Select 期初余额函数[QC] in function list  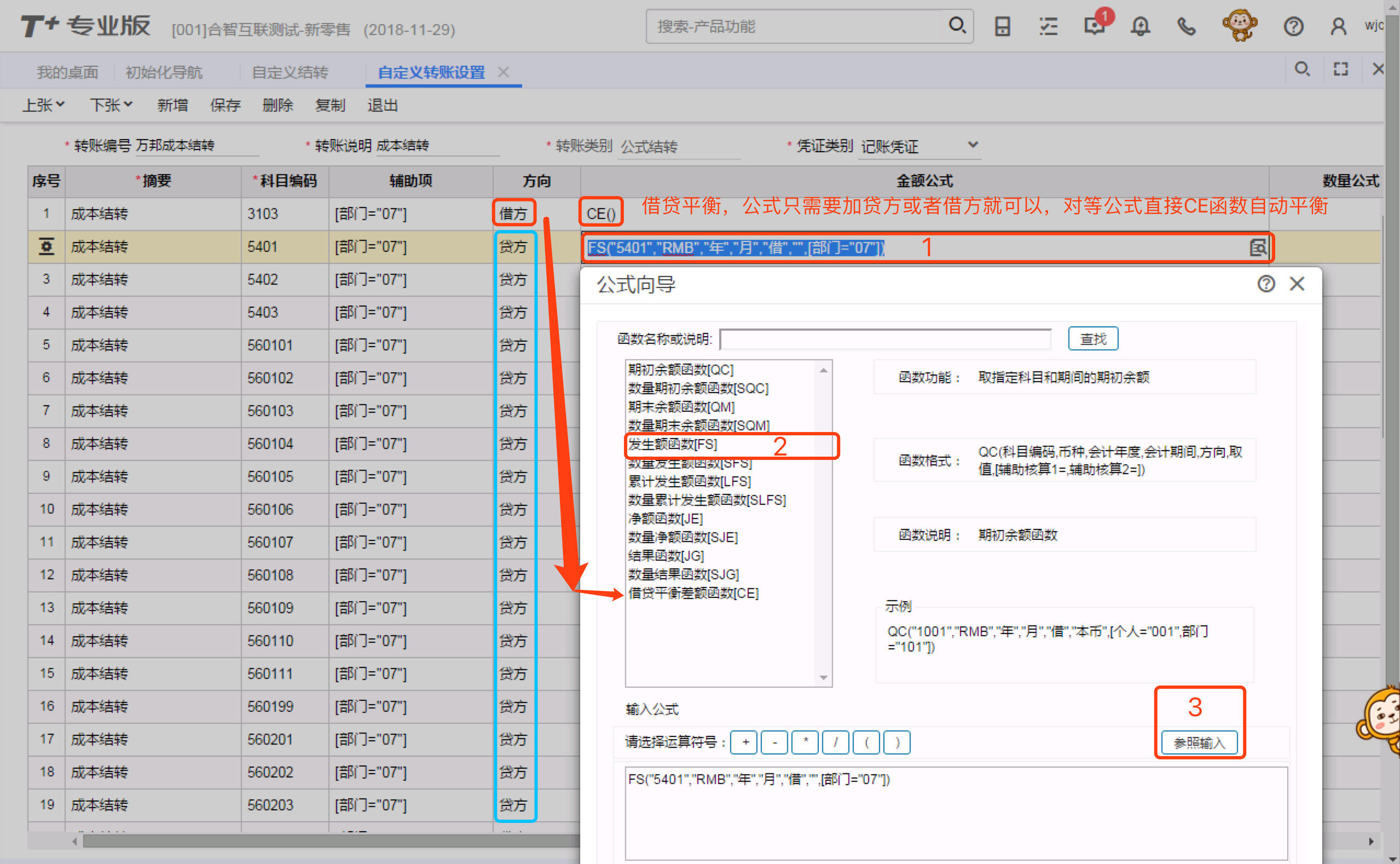tap(680, 370)
